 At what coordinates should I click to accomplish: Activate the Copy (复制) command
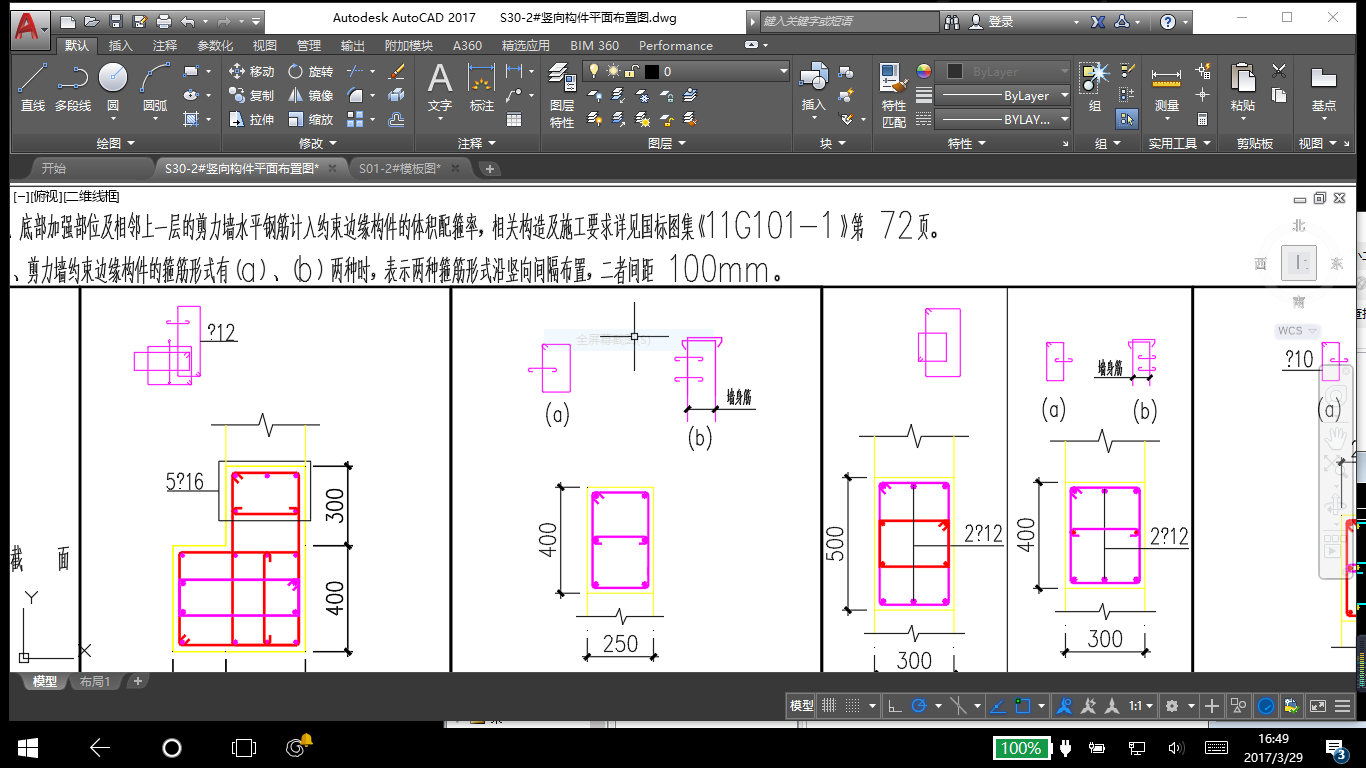[251, 95]
